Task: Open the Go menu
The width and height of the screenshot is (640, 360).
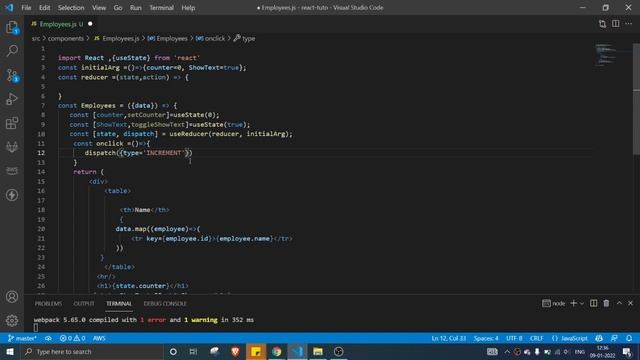Action: (118, 7)
